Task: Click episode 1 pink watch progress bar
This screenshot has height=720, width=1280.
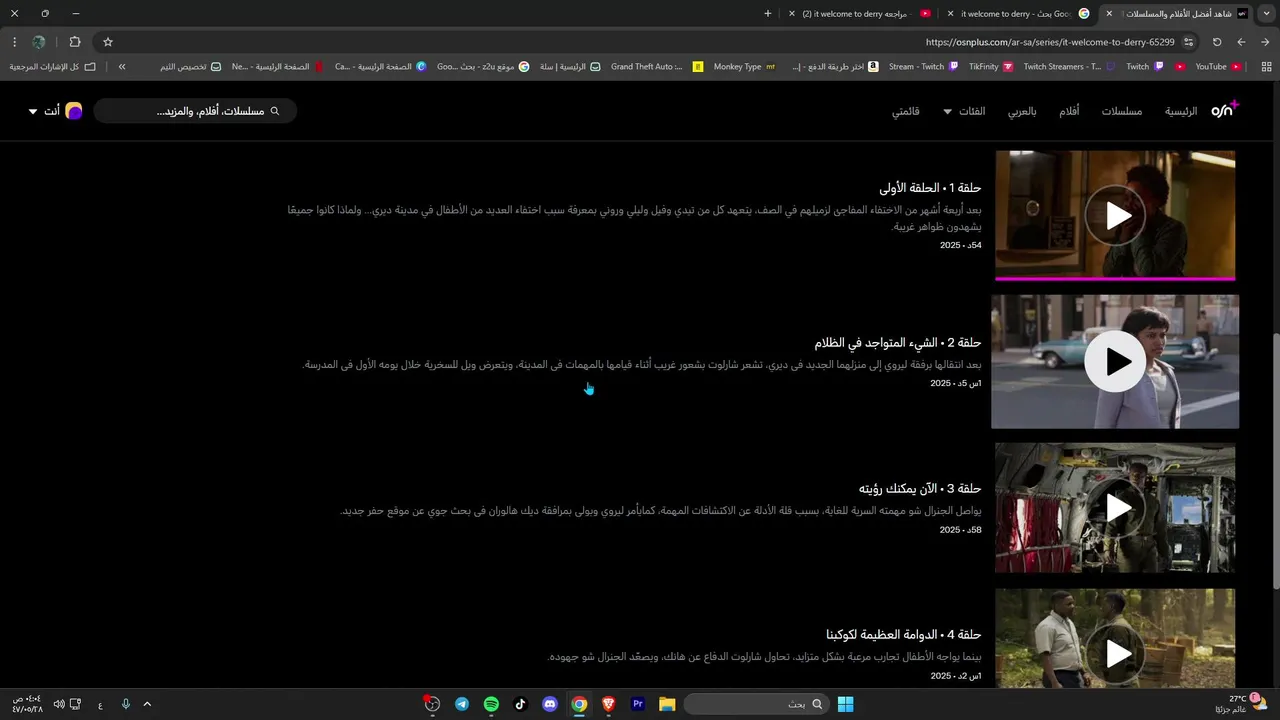Action: (1115, 278)
